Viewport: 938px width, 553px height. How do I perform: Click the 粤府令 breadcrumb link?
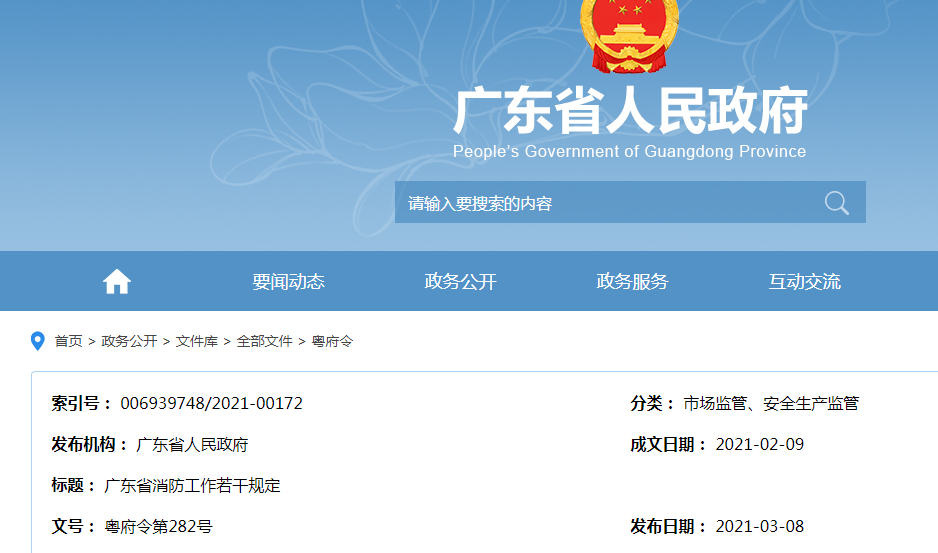coord(332,341)
